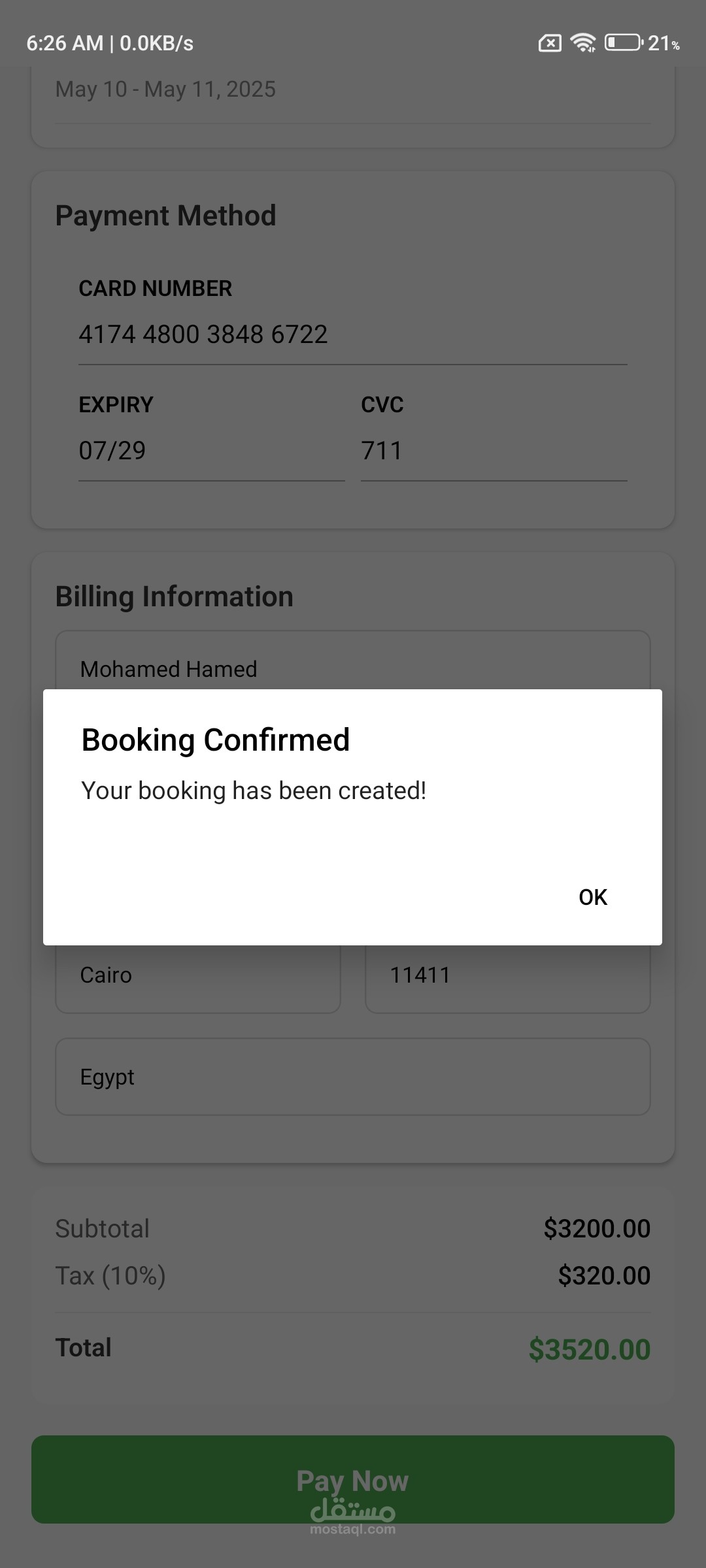This screenshot has width=706, height=1568.
Task: Click the $3200.00 subtotal amount
Action: coord(596,1229)
